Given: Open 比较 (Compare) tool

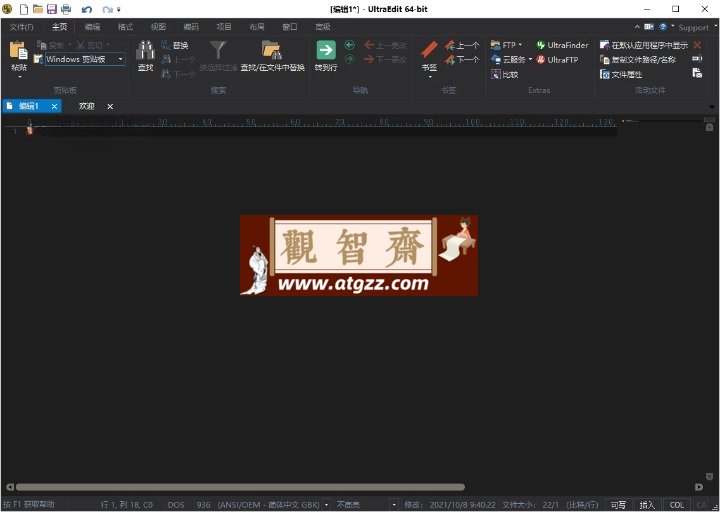Looking at the screenshot, I should coord(504,74).
